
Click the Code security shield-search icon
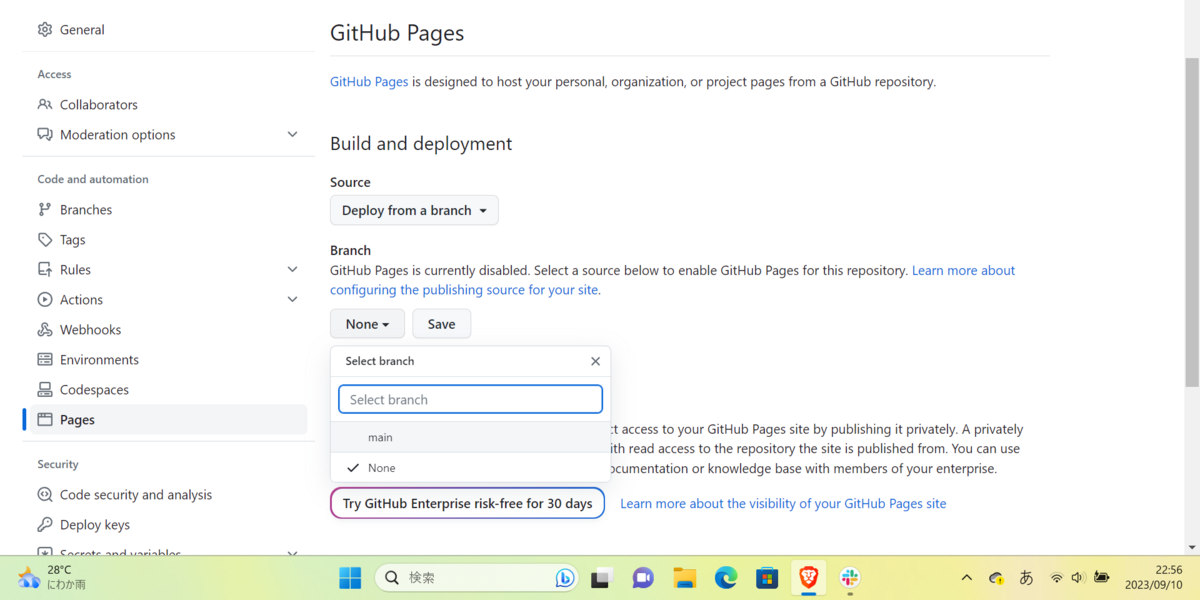point(45,494)
